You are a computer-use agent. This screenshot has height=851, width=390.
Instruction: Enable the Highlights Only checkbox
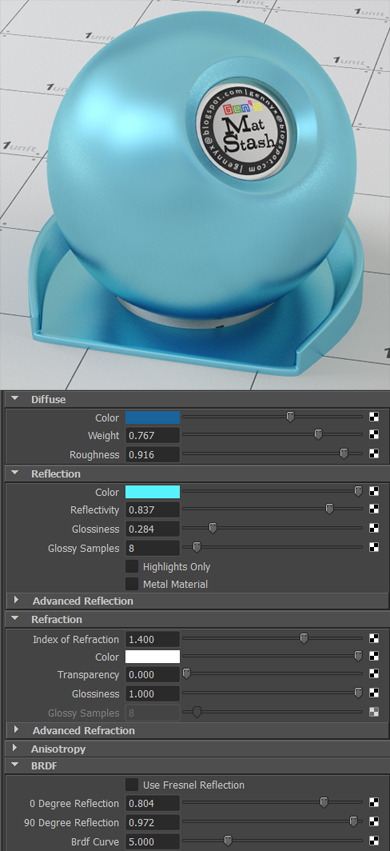[x=132, y=567]
